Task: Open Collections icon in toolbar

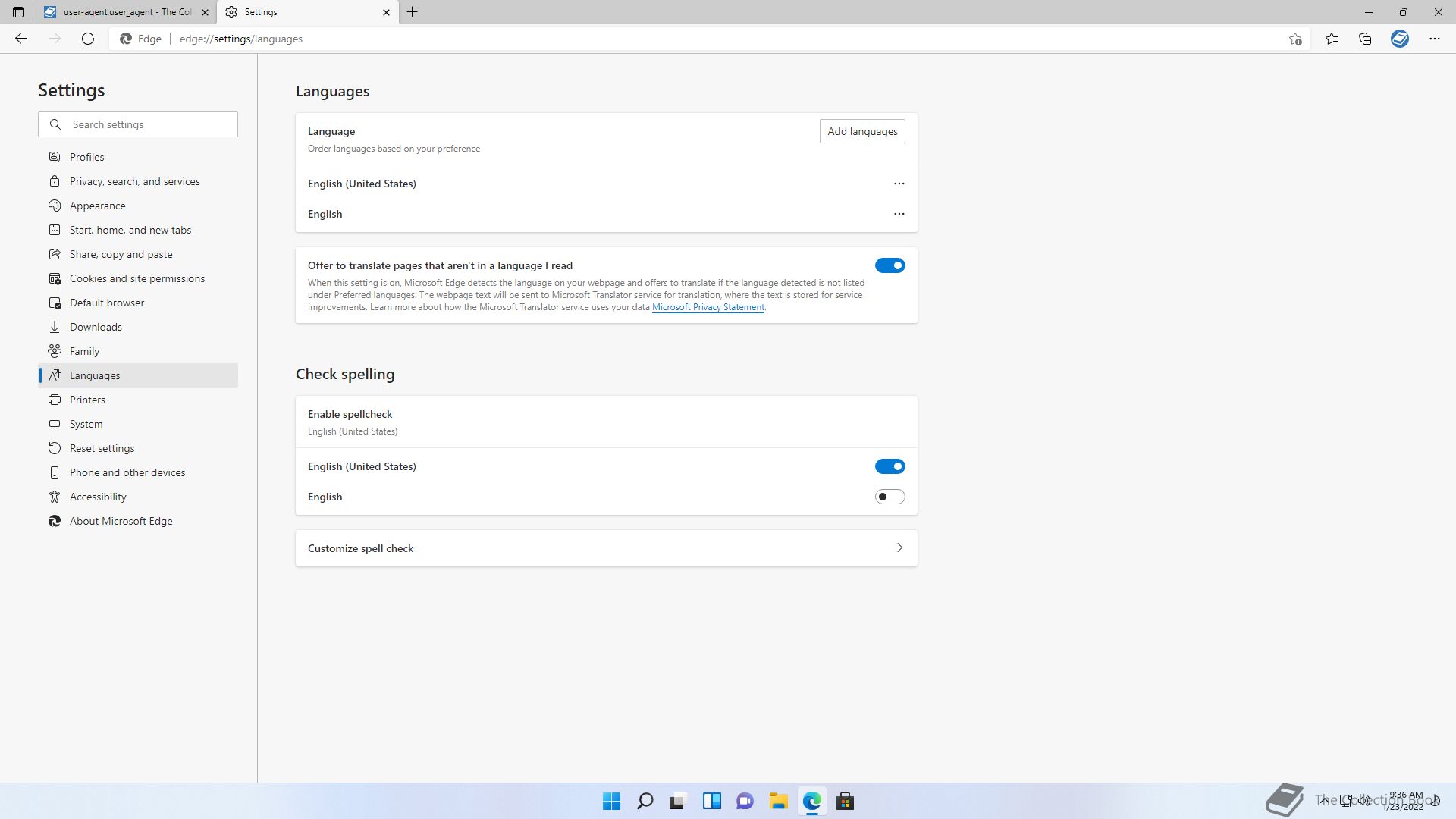Action: (1365, 39)
